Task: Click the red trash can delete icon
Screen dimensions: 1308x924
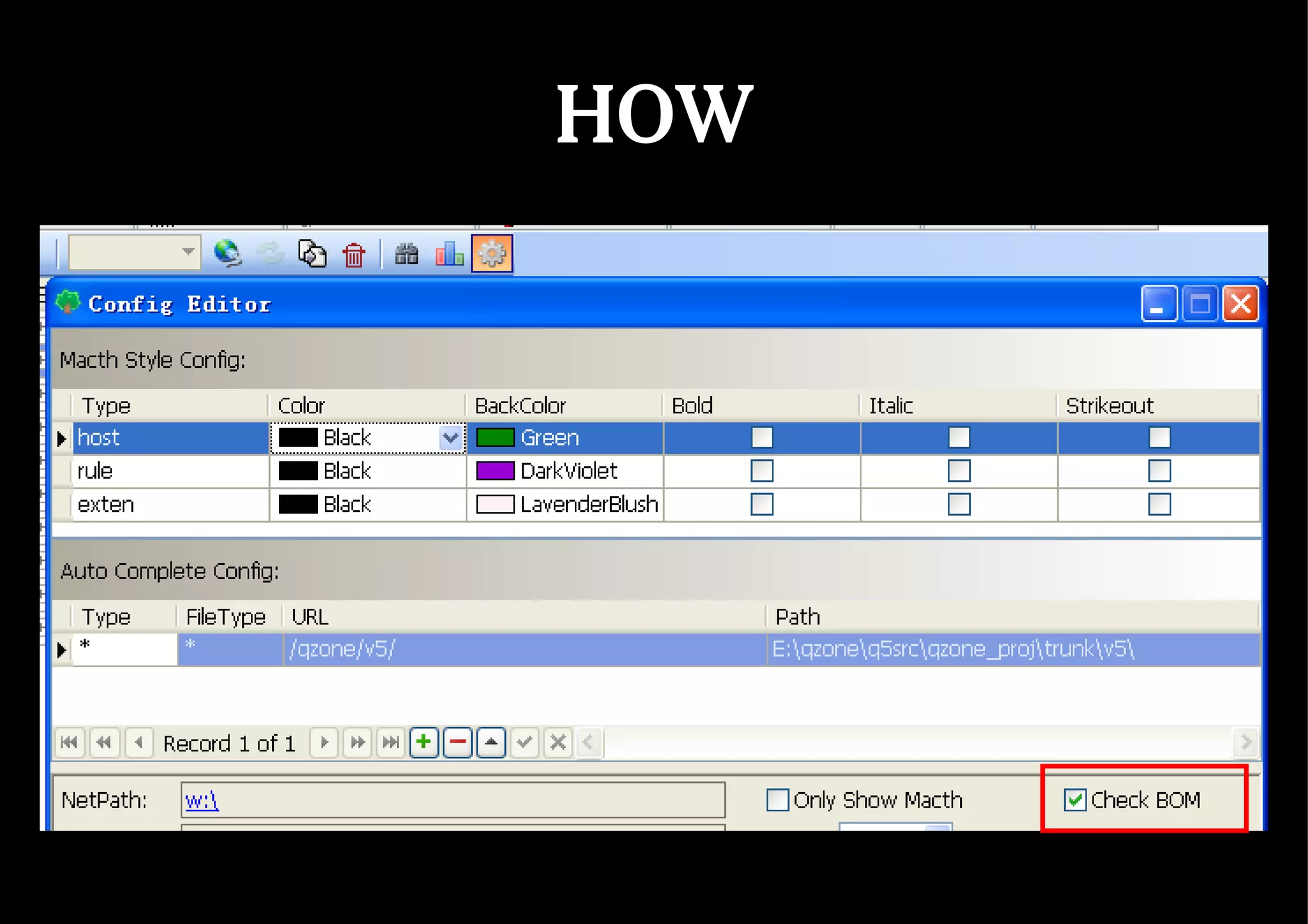Action: (x=354, y=255)
